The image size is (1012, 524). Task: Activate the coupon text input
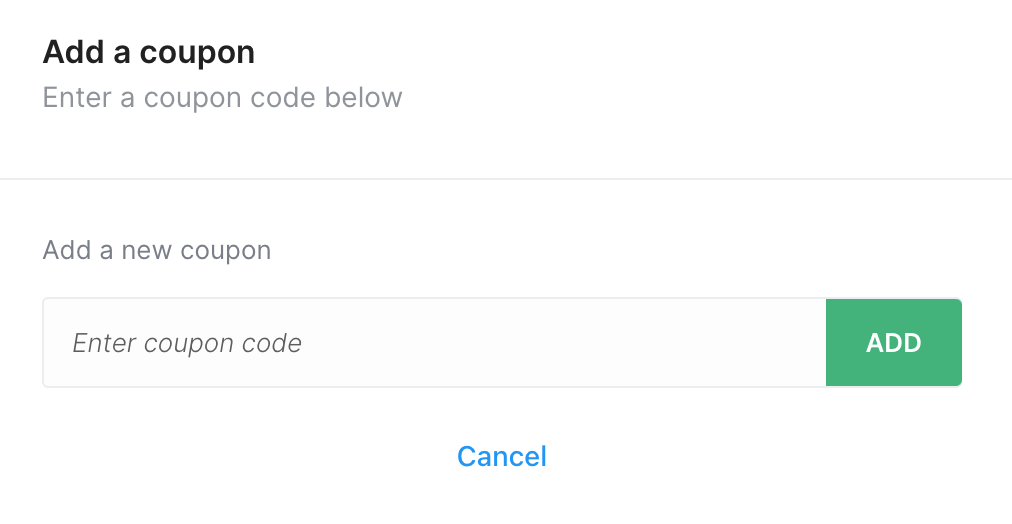(x=434, y=343)
